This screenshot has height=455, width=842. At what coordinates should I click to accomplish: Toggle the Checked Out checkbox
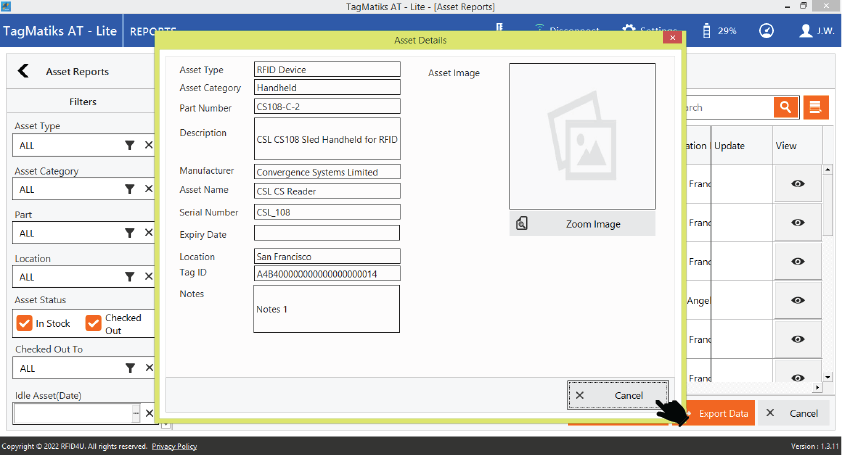pos(94,324)
